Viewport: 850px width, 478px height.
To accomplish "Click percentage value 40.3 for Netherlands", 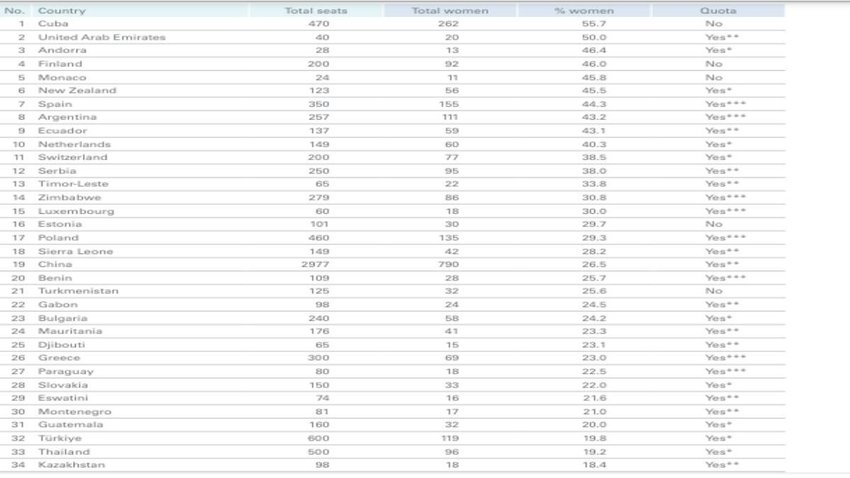I will coord(594,144).
